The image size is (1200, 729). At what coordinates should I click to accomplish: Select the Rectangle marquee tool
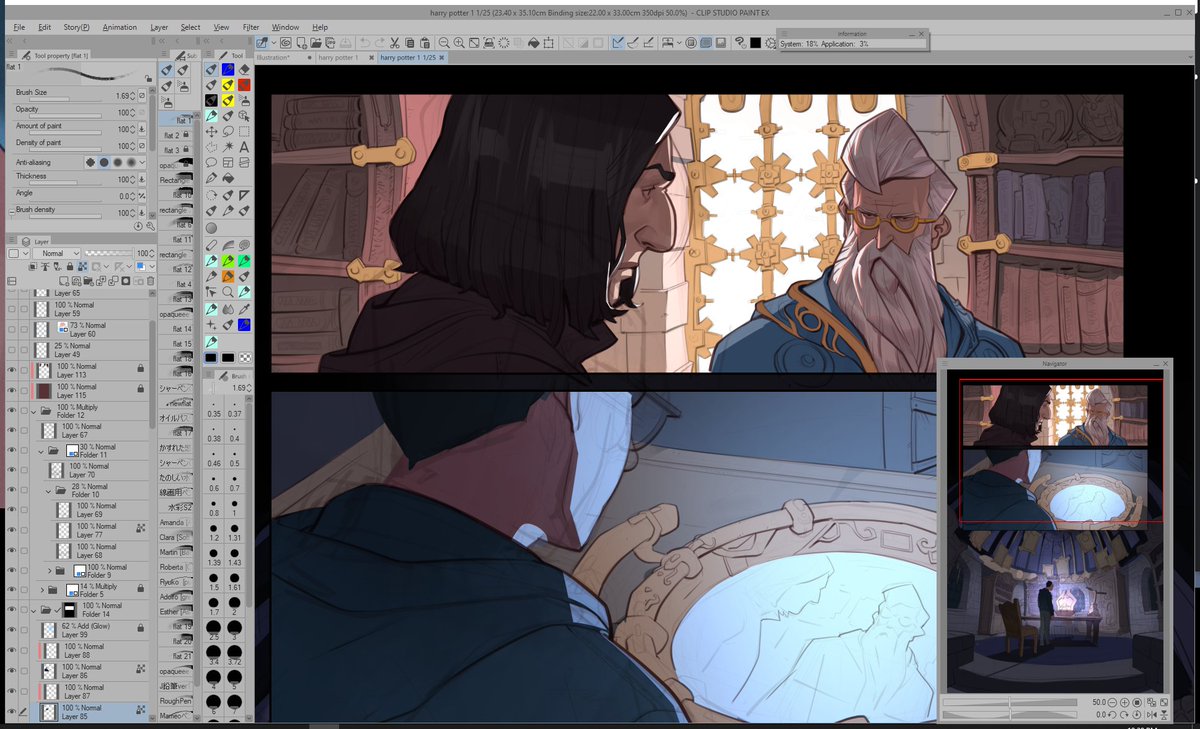(x=245, y=130)
